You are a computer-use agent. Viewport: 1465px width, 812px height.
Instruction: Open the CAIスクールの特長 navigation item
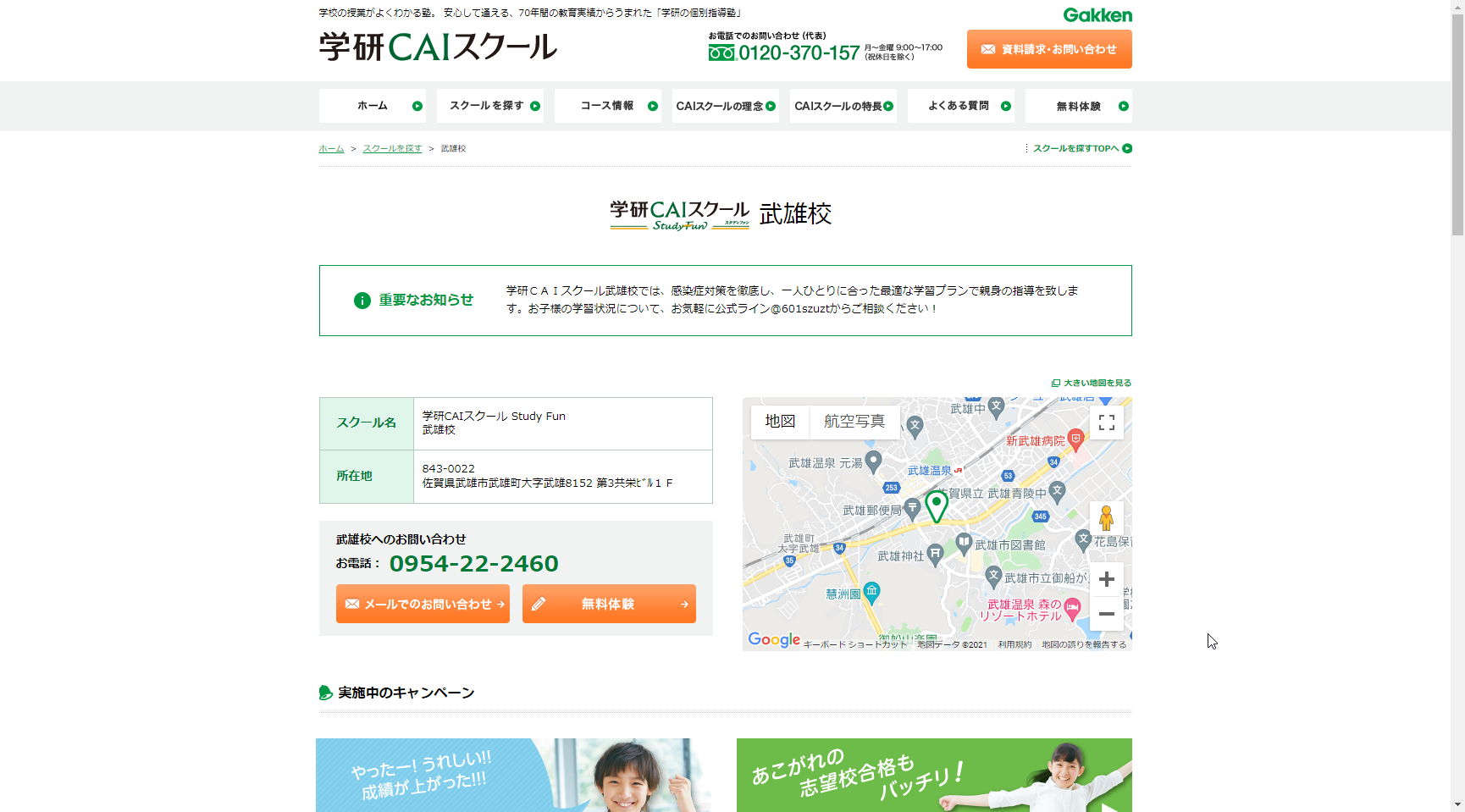(x=843, y=106)
